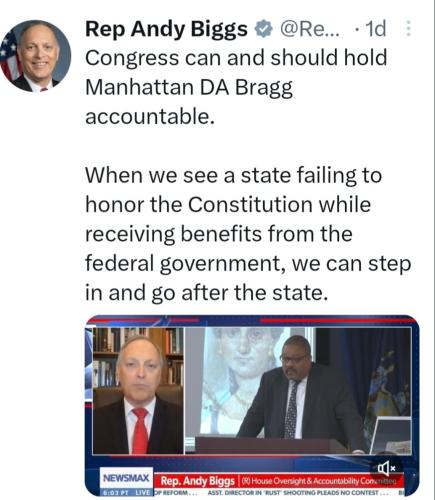The height and width of the screenshot is (500, 435).
Task: Open the Rep Andy Biggs display name
Action: click(x=166, y=29)
